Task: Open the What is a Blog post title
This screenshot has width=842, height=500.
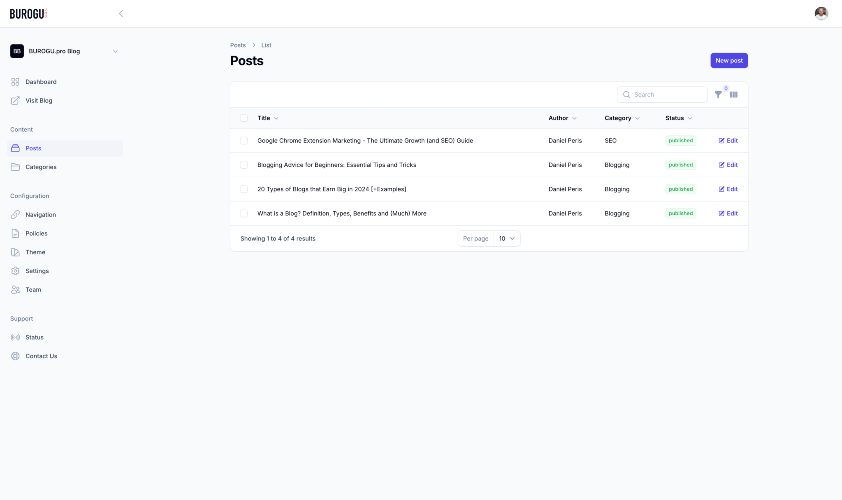Action: click(342, 213)
